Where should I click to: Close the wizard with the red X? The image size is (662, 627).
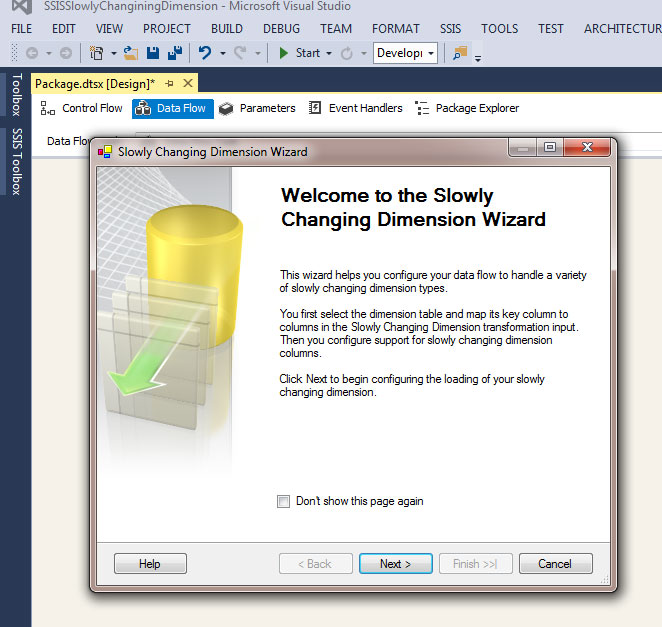coord(587,147)
